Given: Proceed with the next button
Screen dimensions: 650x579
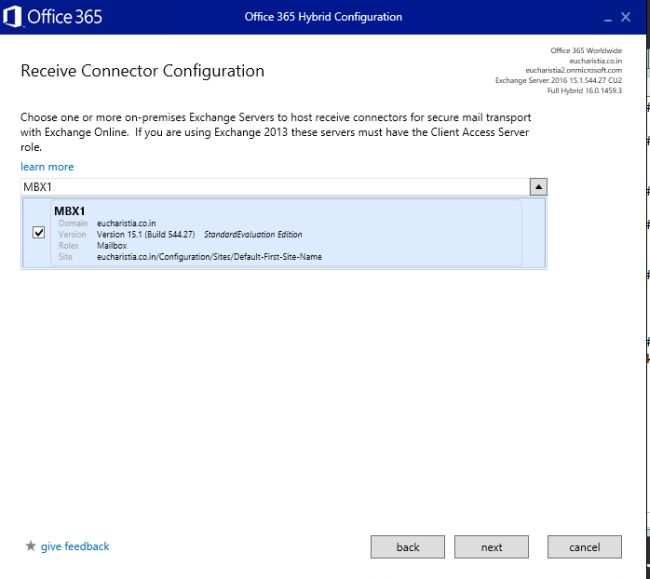Looking at the screenshot, I should click(491, 547).
